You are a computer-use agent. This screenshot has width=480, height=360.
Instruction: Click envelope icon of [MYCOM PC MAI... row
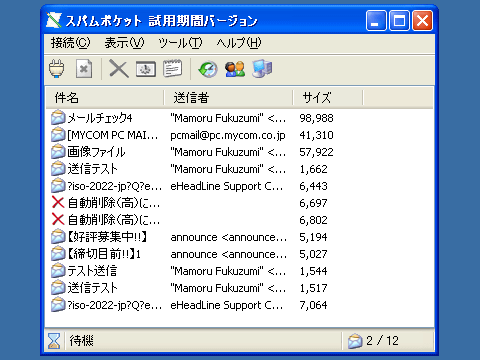58,135
